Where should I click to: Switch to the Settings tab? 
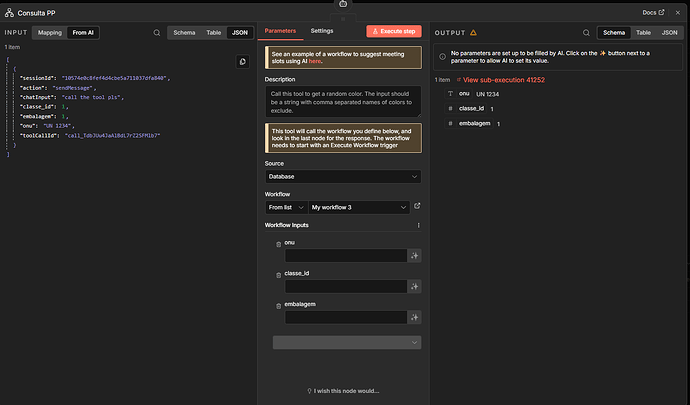pos(321,31)
